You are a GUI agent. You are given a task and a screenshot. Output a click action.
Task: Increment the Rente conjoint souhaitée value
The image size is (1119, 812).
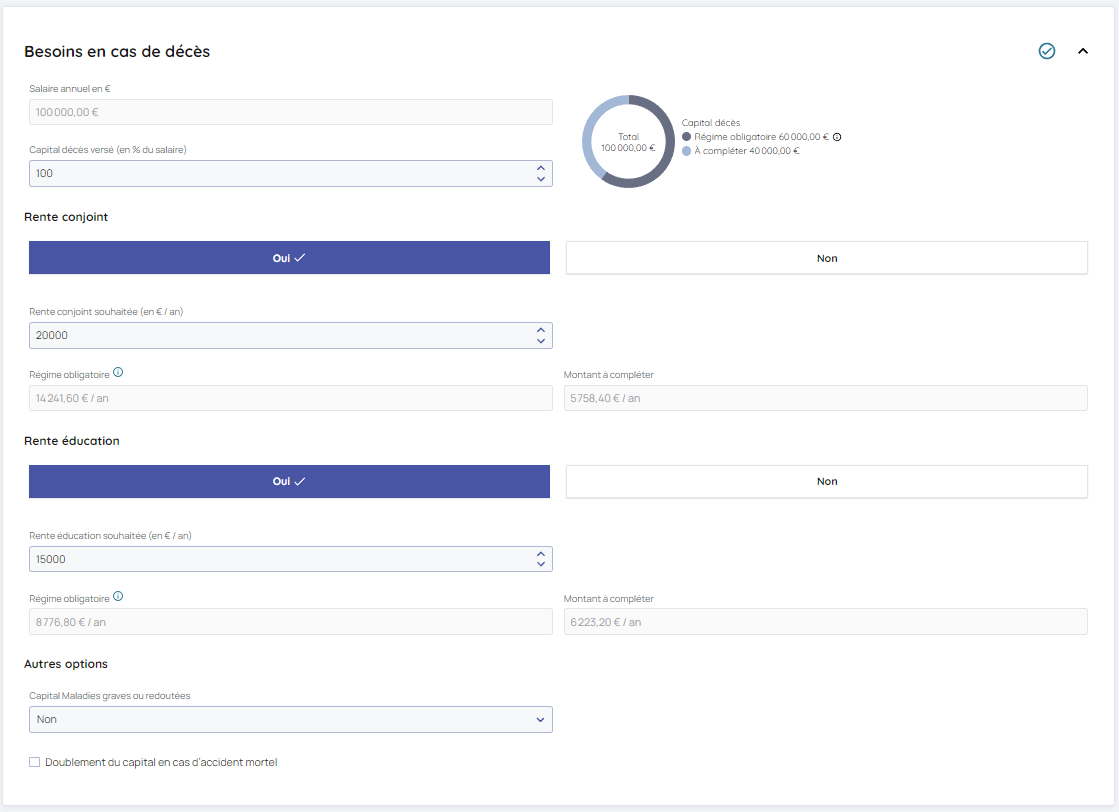pyautogui.click(x=541, y=330)
